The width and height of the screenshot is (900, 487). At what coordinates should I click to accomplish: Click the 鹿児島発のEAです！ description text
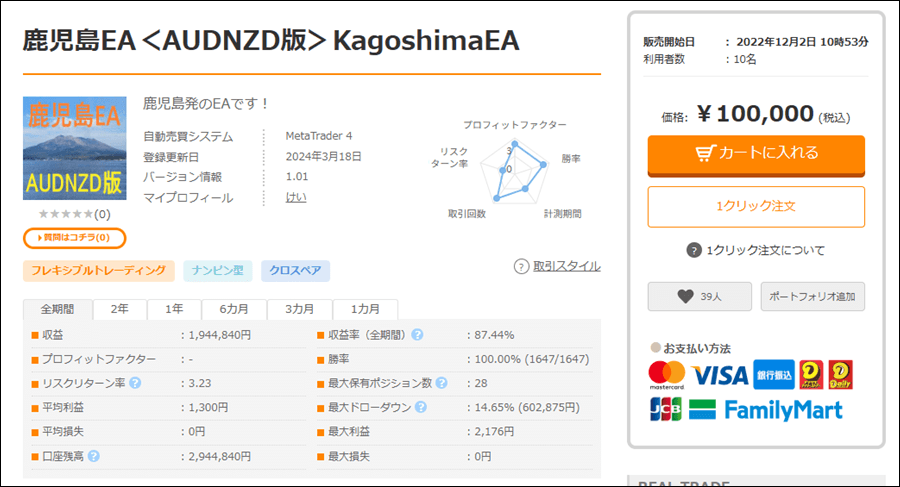pyautogui.click(x=206, y=103)
